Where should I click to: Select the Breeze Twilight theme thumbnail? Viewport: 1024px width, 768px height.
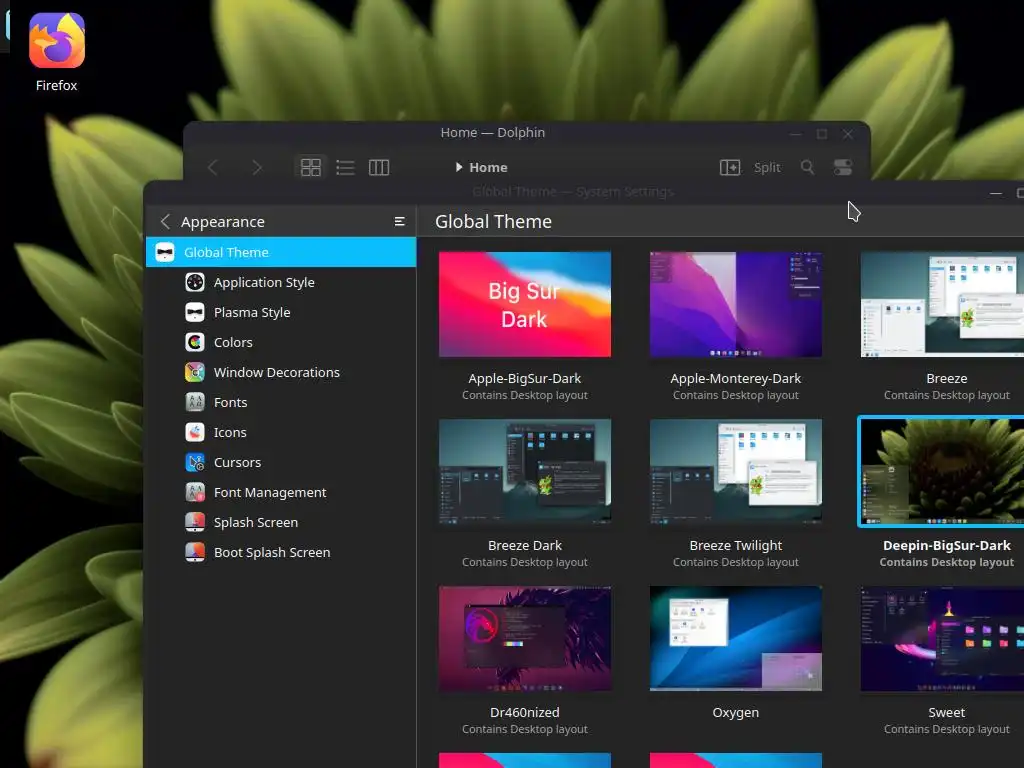tap(736, 472)
